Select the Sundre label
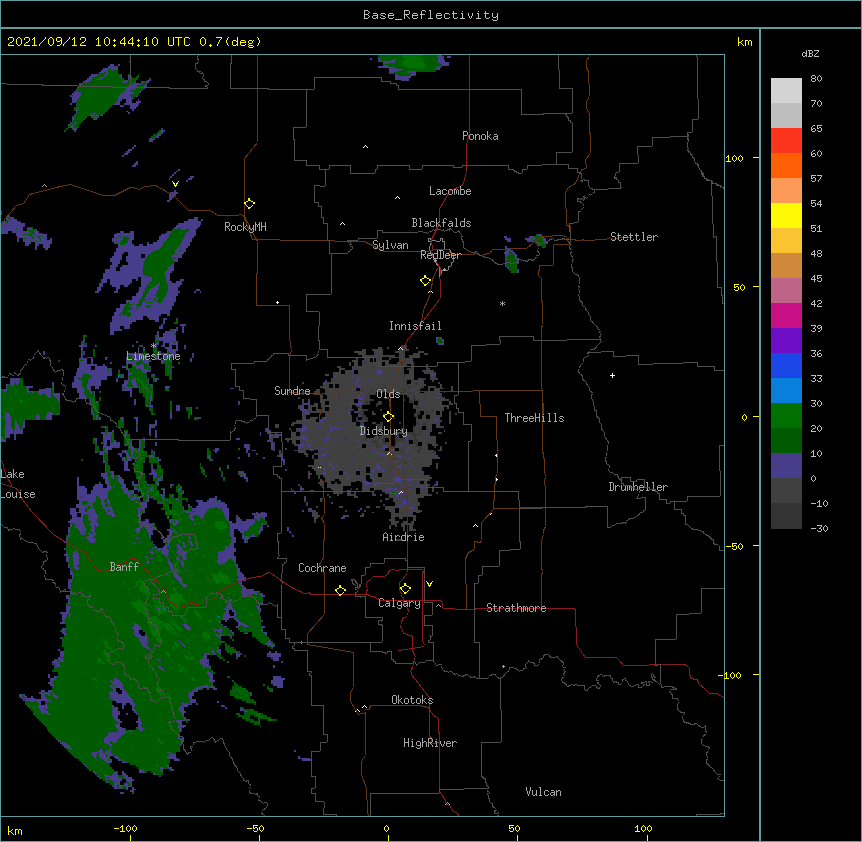862x842 pixels. coord(292,391)
